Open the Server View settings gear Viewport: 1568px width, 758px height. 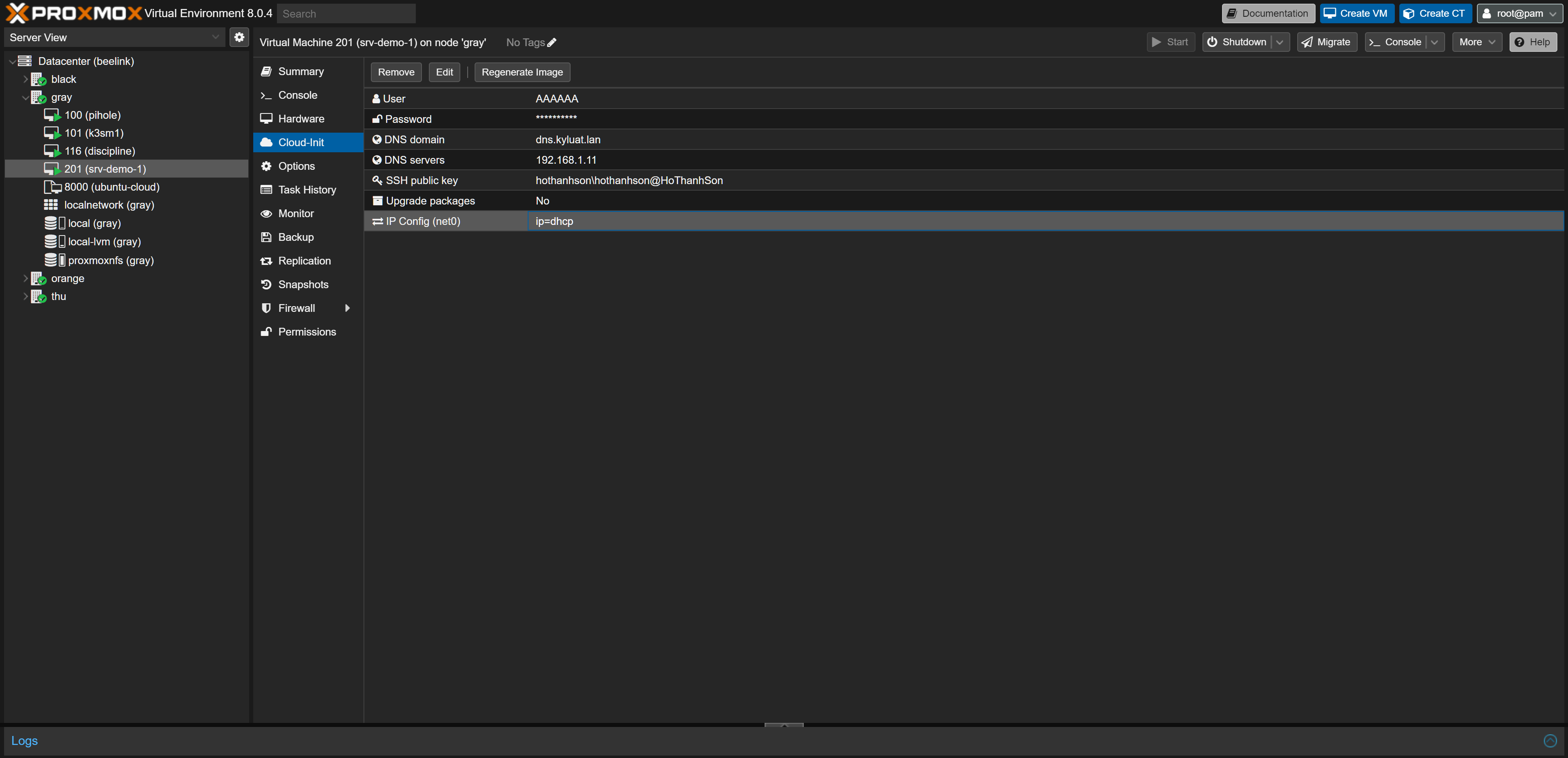[239, 37]
